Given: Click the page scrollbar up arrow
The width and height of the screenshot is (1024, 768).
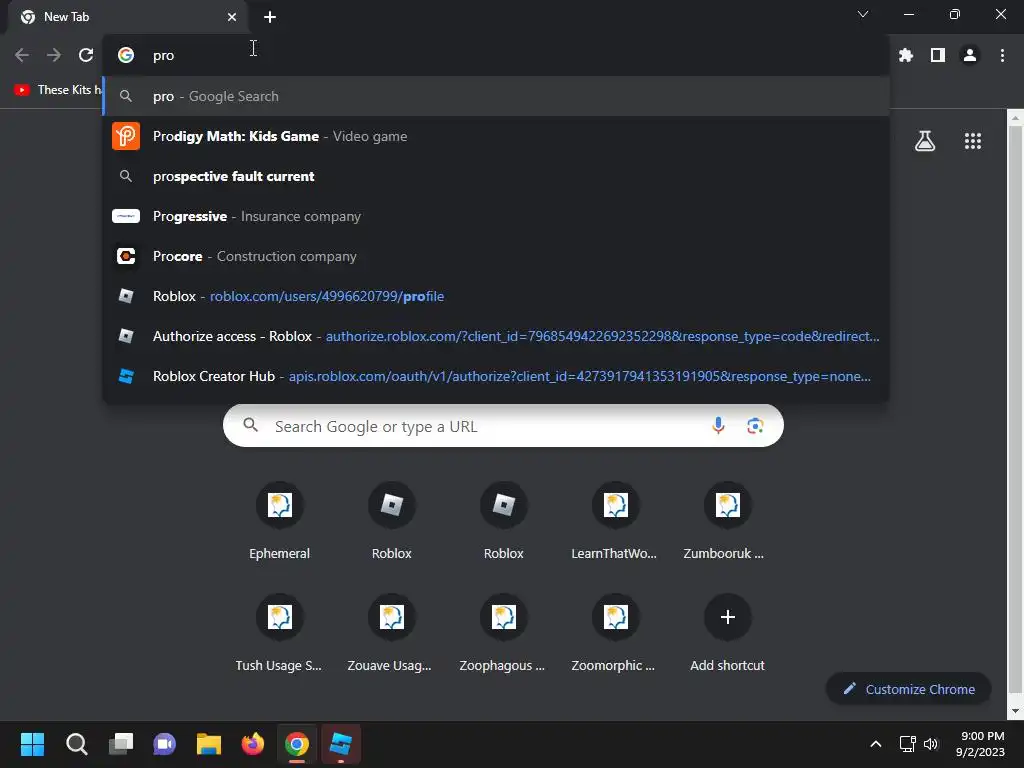Looking at the screenshot, I should point(1015,118).
